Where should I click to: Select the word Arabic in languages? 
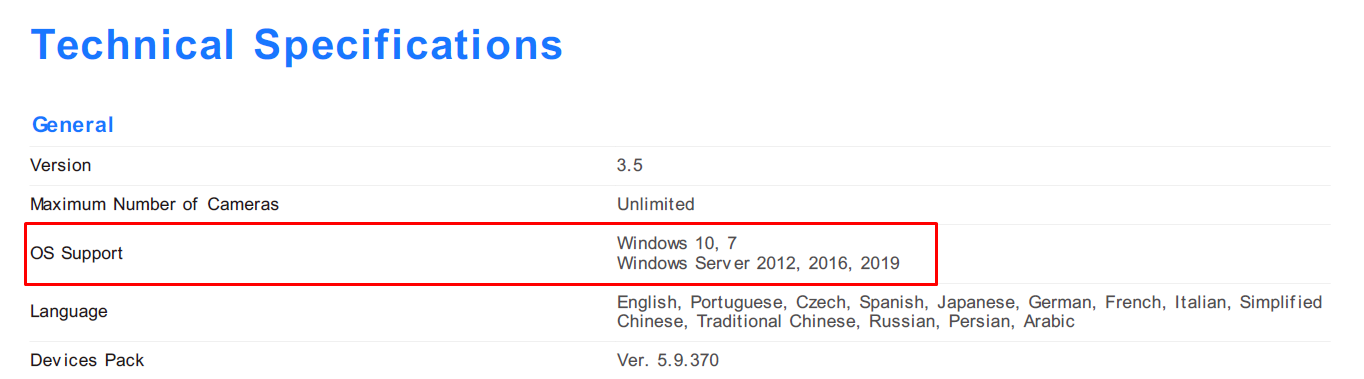[1048, 322]
